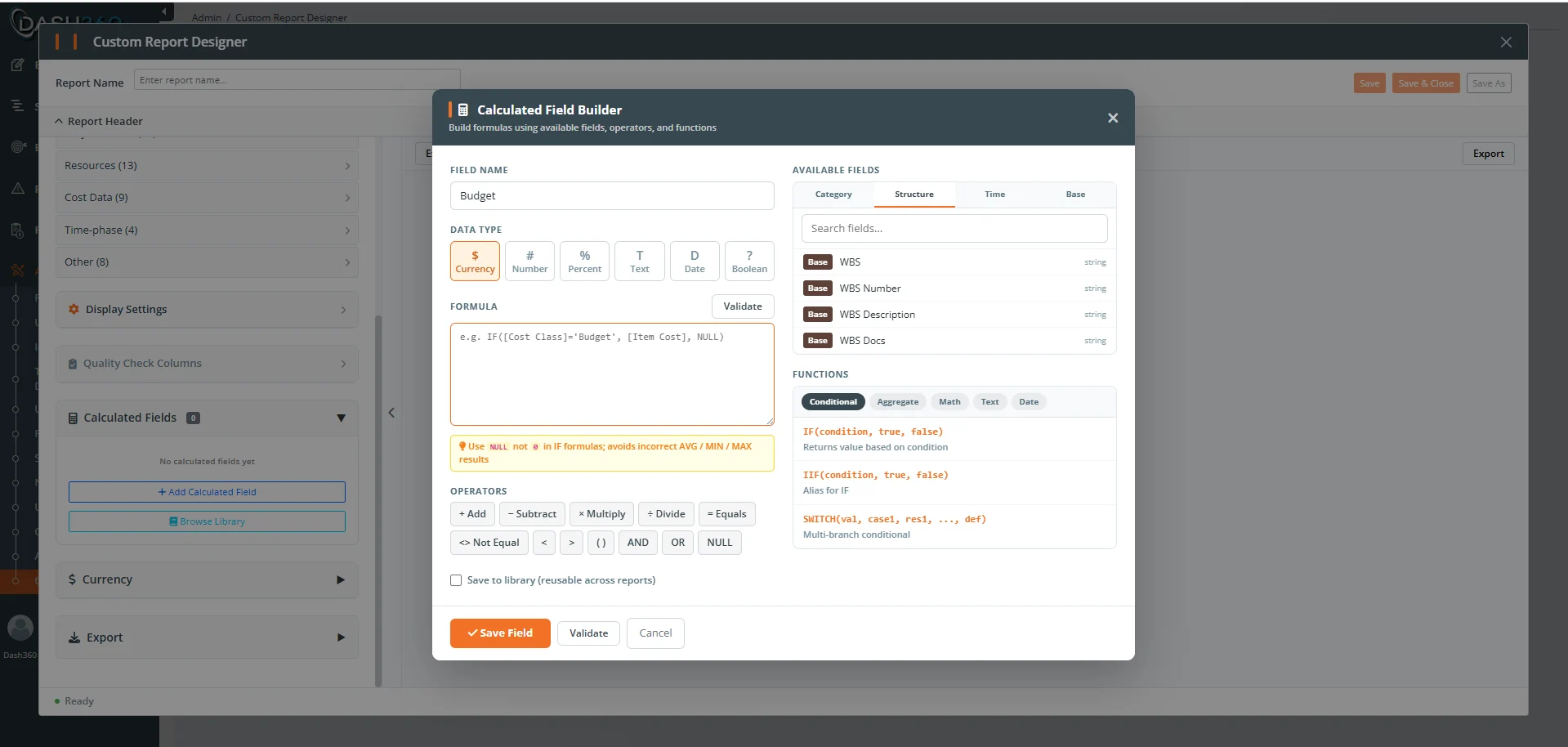Expand Quality Check Columns panel
The width and height of the screenshot is (1568, 747).
207,364
